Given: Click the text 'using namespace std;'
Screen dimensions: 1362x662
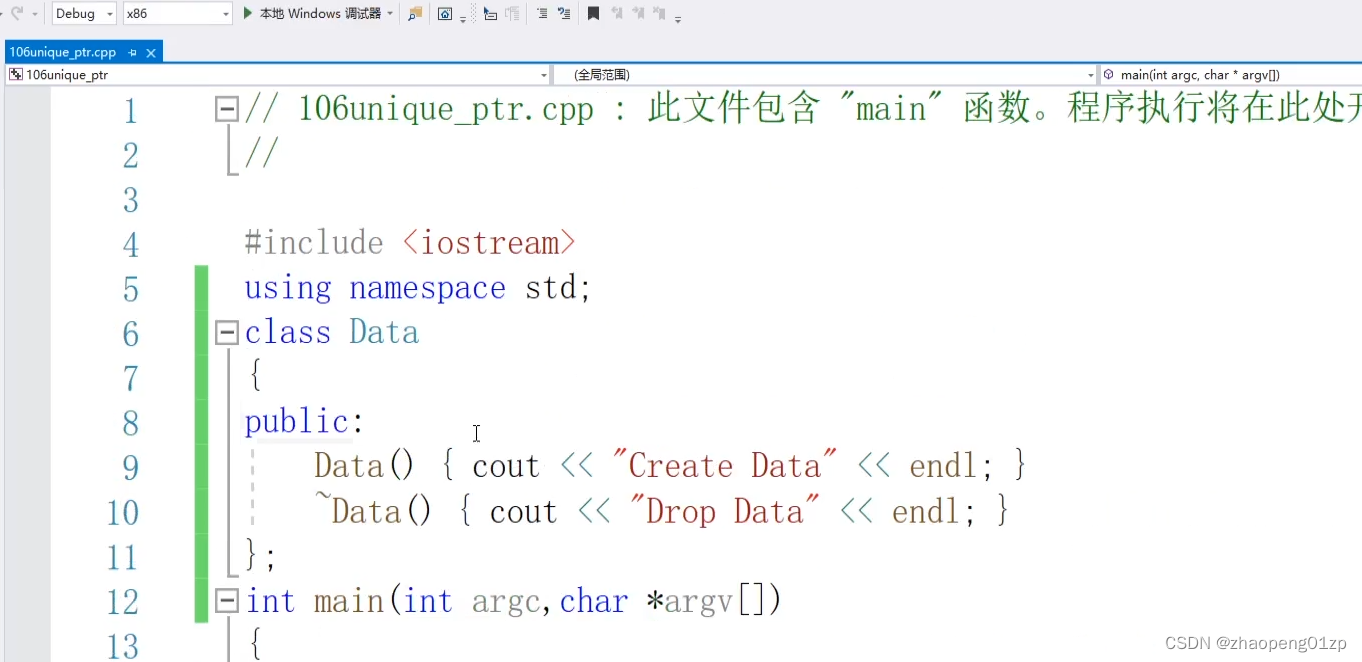Looking at the screenshot, I should [418, 288].
